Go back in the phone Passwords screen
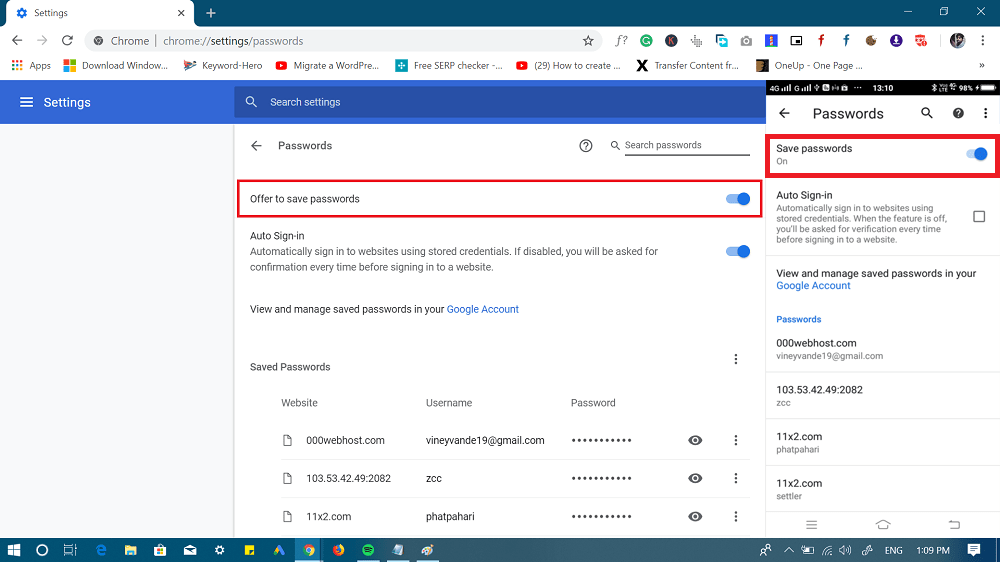This screenshot has height=562, width=1000. (x=784, y=113)
